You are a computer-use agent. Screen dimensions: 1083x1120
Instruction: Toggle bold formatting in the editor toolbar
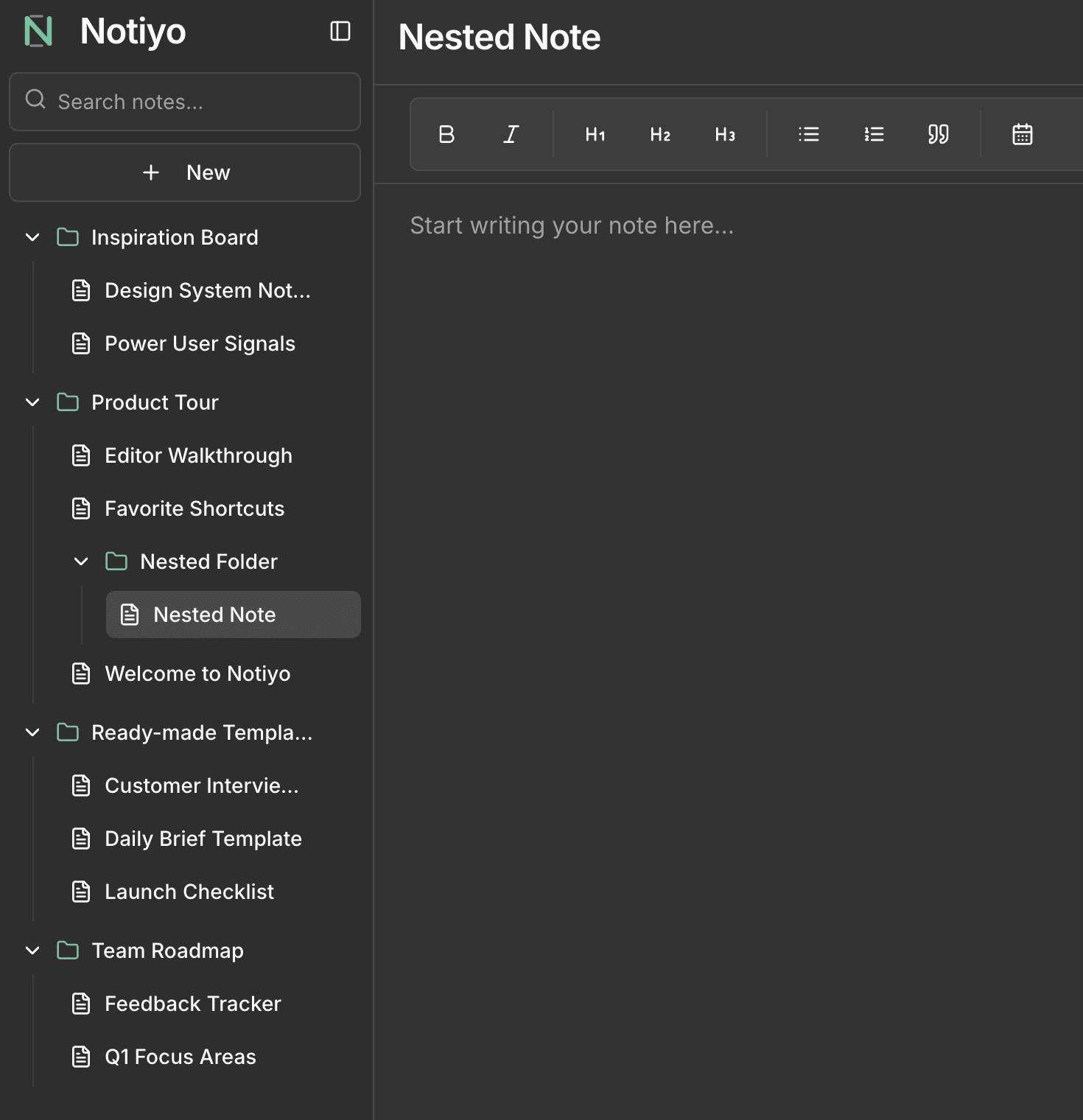[x=446, y=134]
